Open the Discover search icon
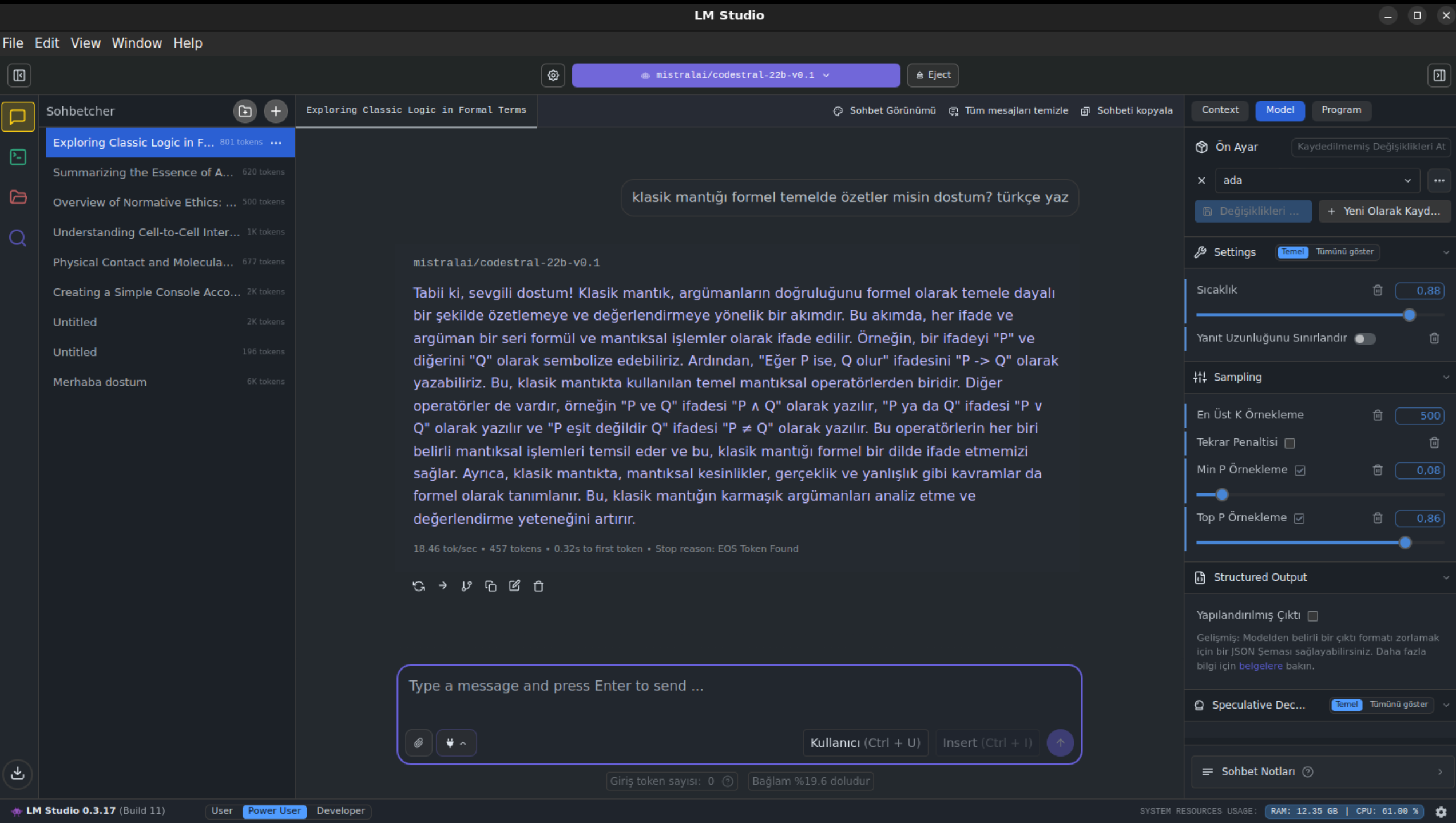Viewport: 1456px width, 823px height. click(x=18, y=237)
